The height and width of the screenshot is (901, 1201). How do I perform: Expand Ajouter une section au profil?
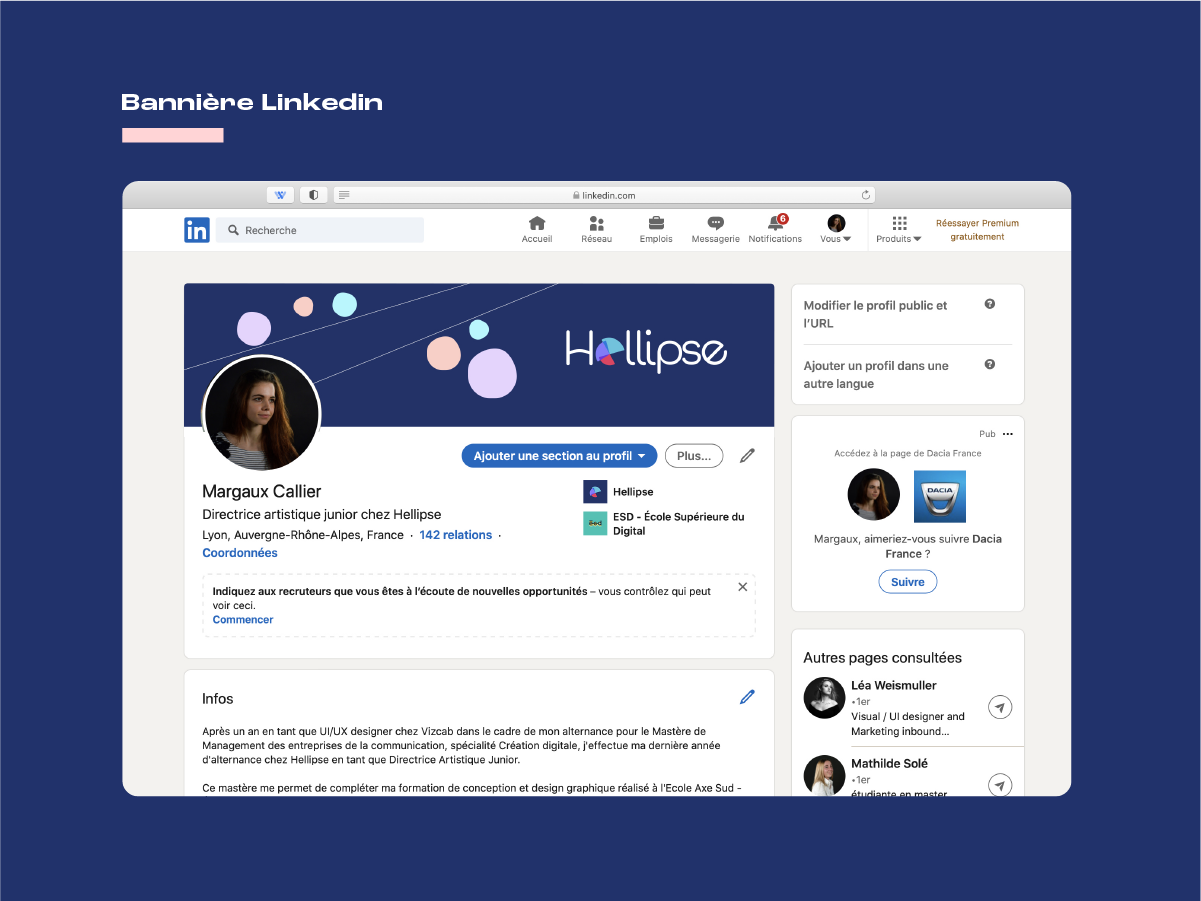tap(559, 456)
